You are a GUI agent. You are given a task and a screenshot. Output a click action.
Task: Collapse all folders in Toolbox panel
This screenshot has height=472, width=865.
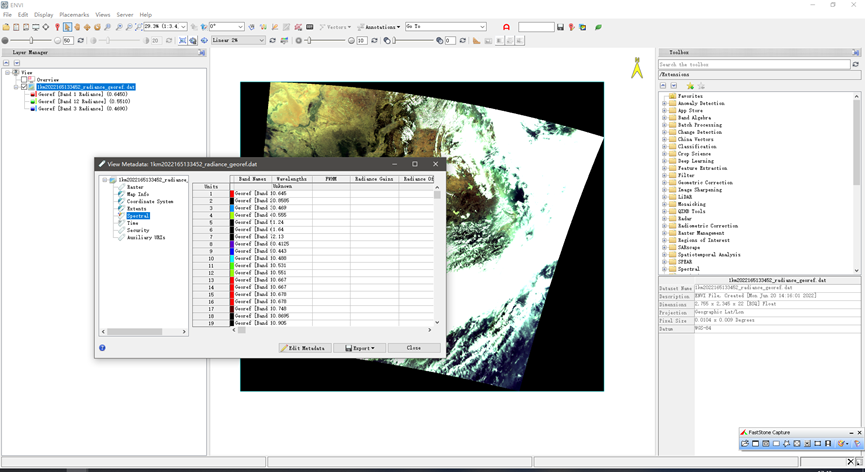(x=662, y=86)
